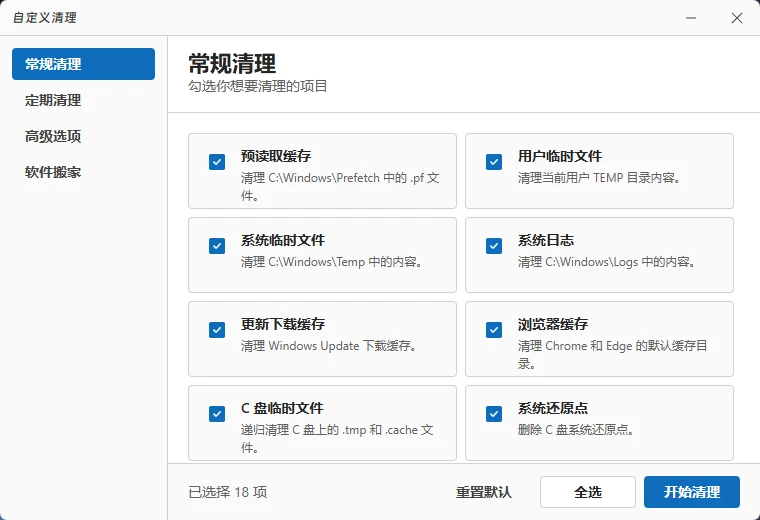The image size is (760, 520).
Task: Minimize the 自定义清理 window
Action: point(691,18)
